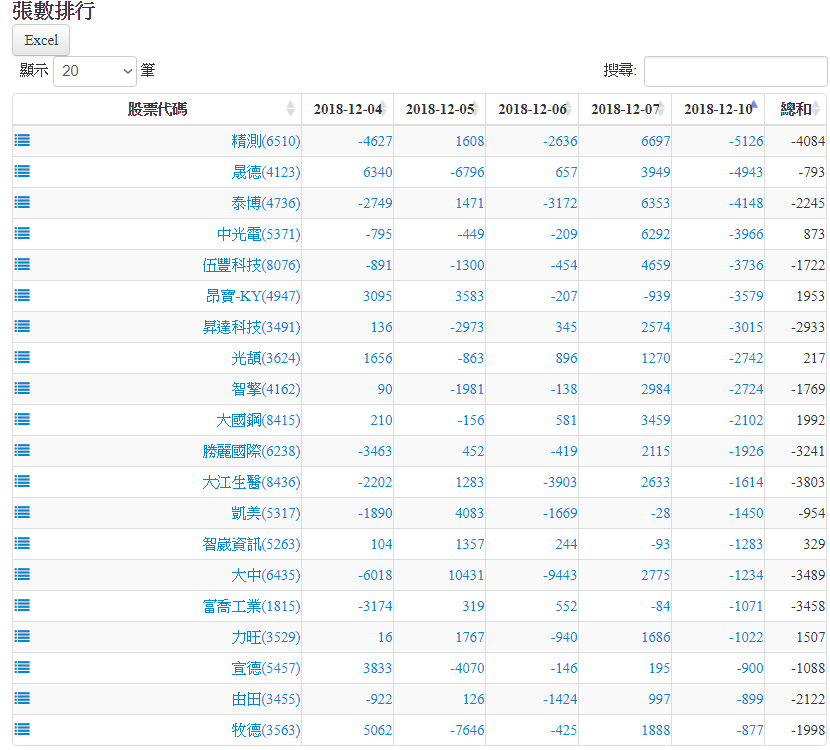Open the 伍豐科技(8076) stock link
Viewport: 830px width, 750px height.
(250, 266)
